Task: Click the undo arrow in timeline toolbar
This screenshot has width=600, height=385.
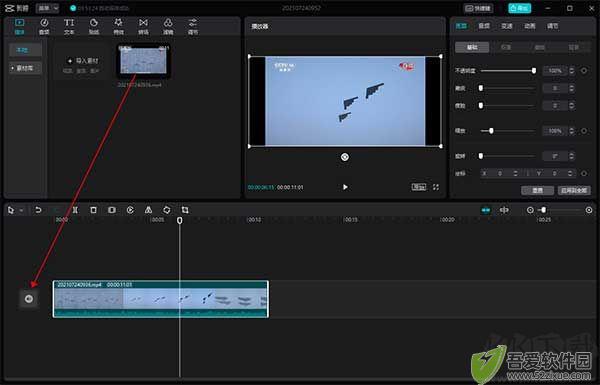Action: coord(38,210)
